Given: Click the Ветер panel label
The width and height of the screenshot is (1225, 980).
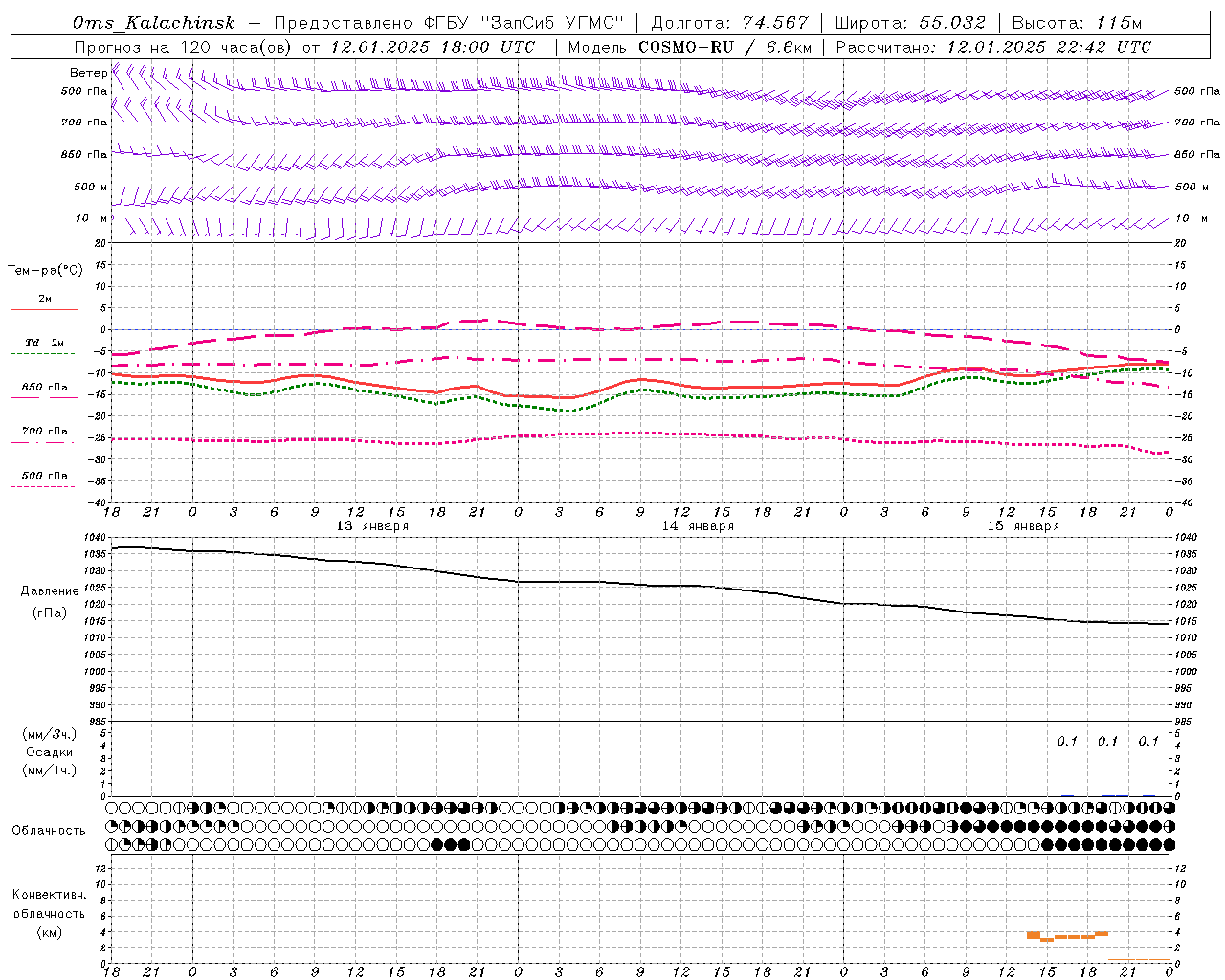Looking at the screenshot, I should point(88,73).
